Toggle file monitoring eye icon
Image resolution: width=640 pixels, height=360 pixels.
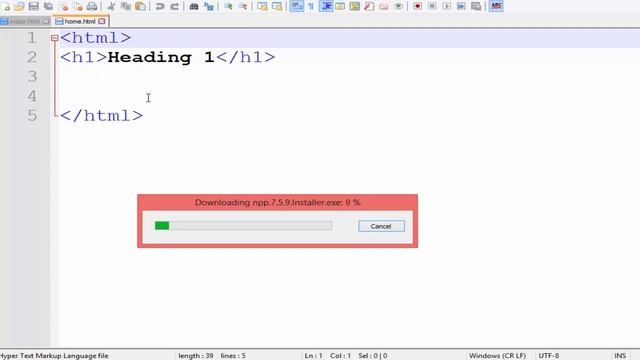click(x=398, y=6)
